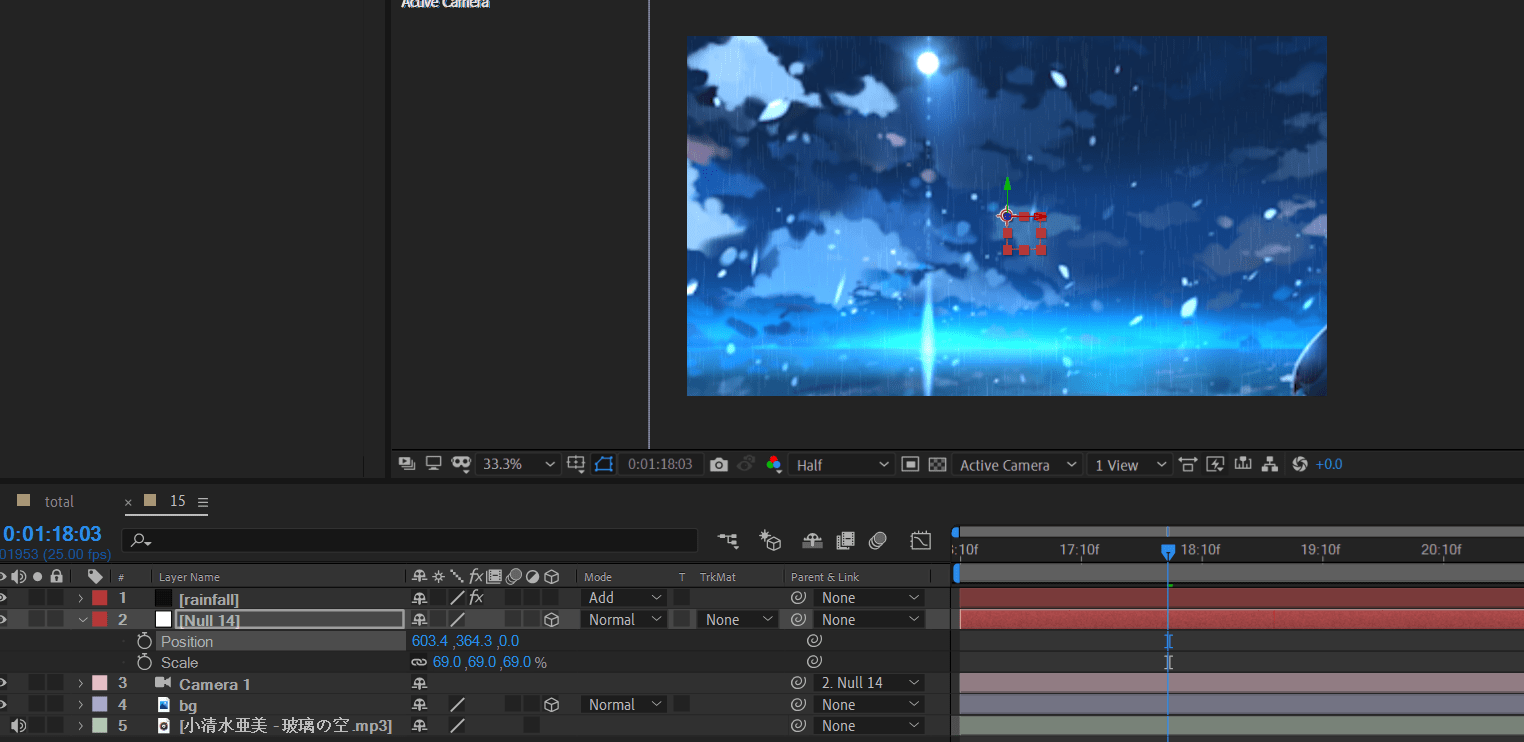Expand the rainfall layer properties

pyautogui.click(x=81, y=598)
